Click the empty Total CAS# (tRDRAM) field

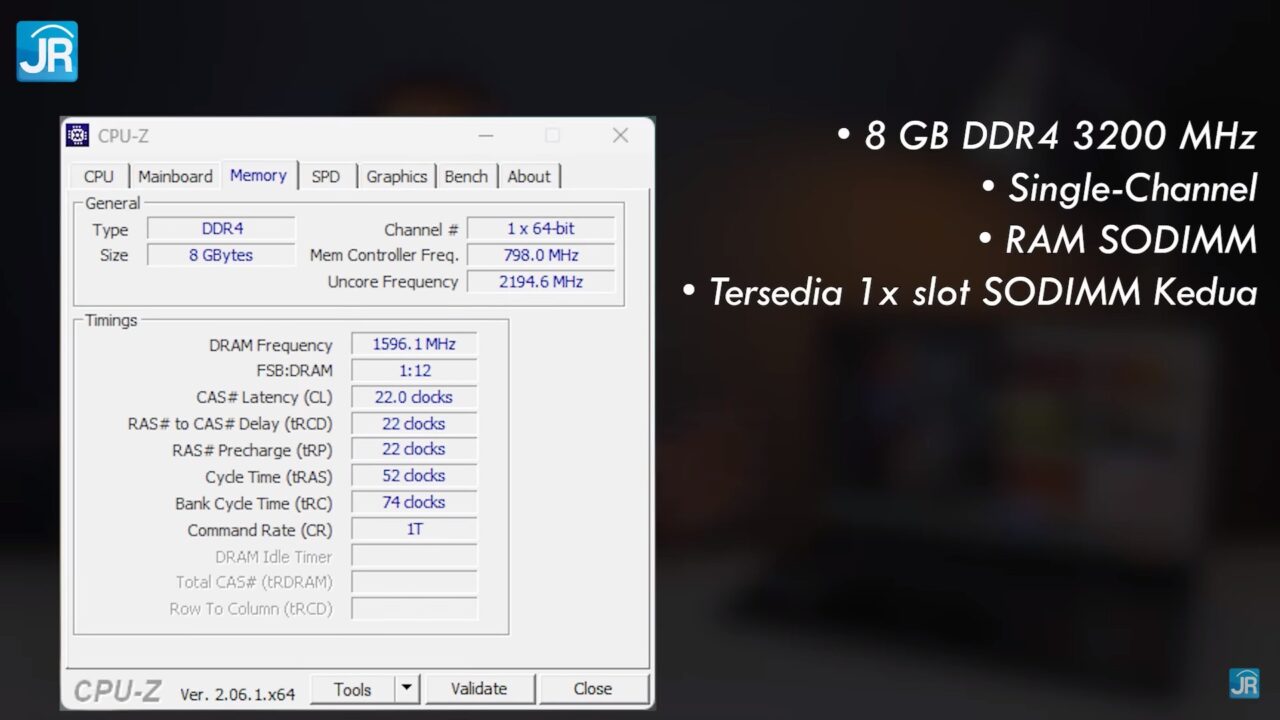pos(414,582)
